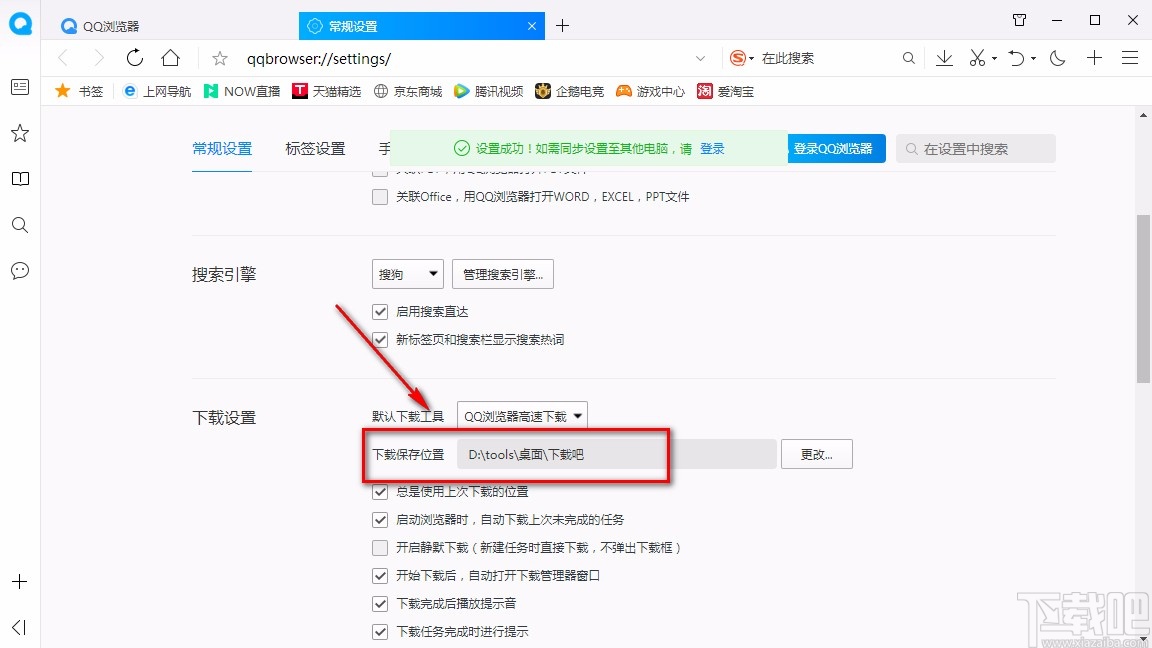Click the 更改... button for download location

816,453
